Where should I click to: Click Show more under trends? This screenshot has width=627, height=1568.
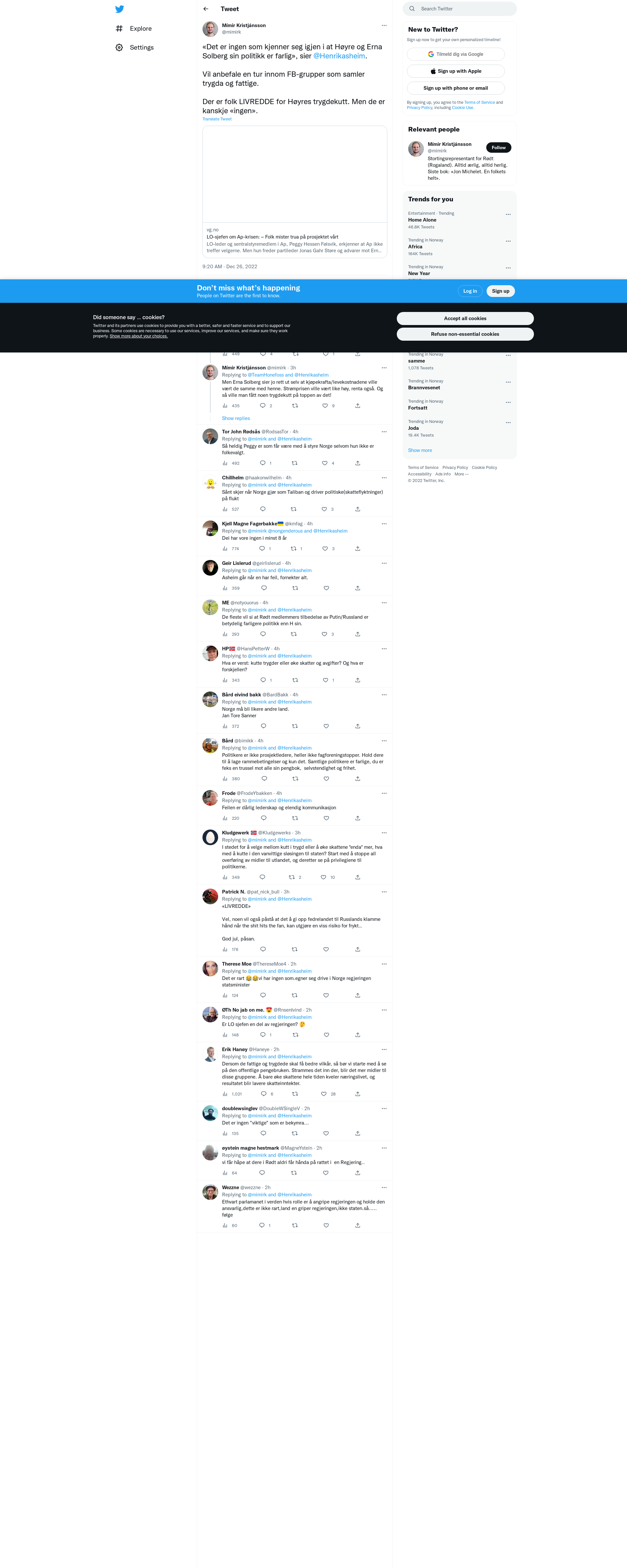point(420,450)
